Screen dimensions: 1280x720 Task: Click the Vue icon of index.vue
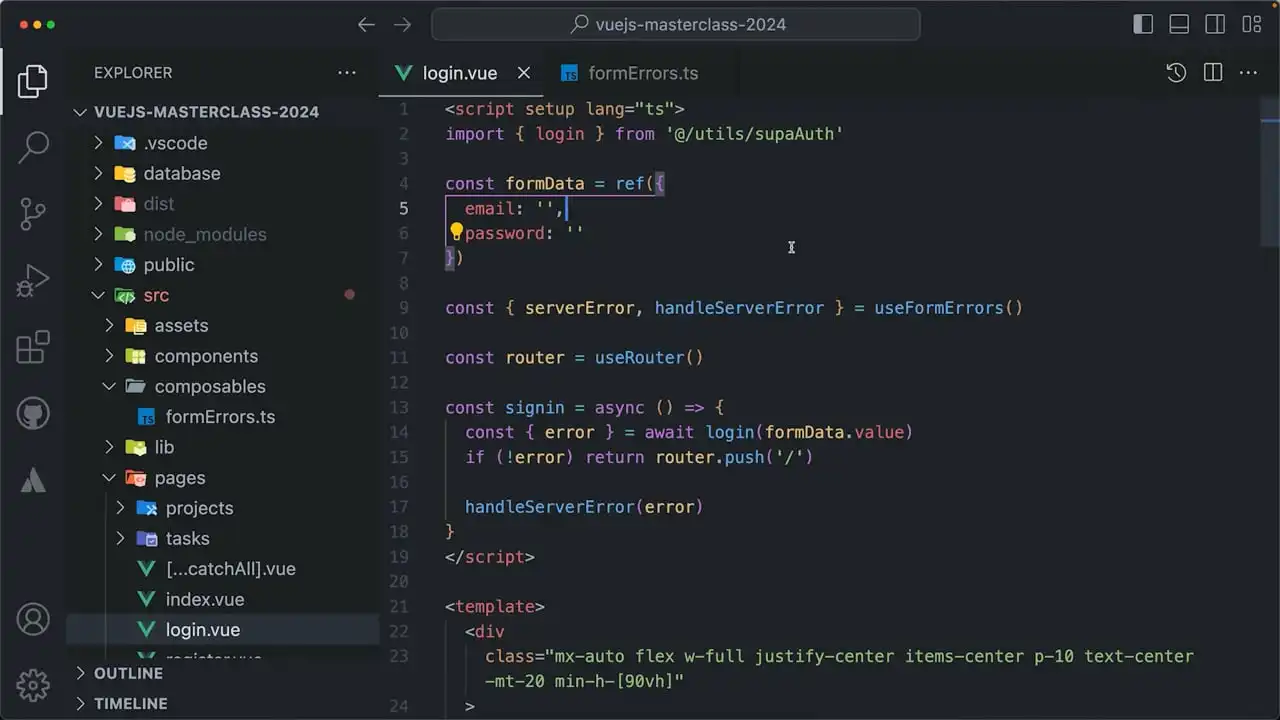coord(147,599)
